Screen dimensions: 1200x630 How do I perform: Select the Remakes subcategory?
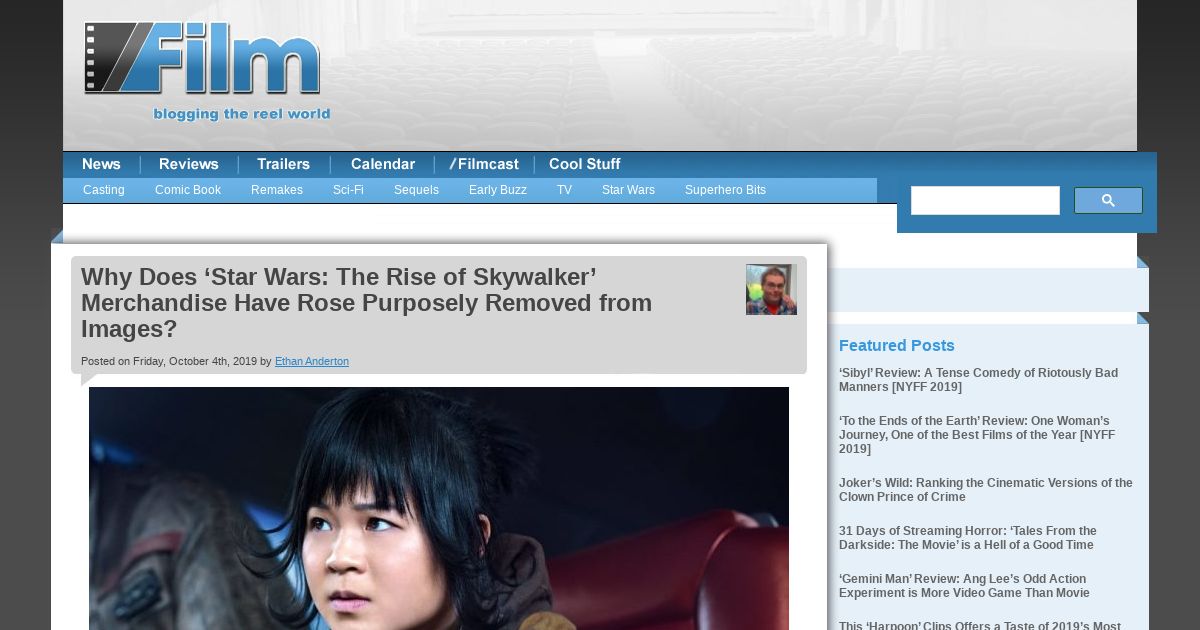tap(277, 190)
